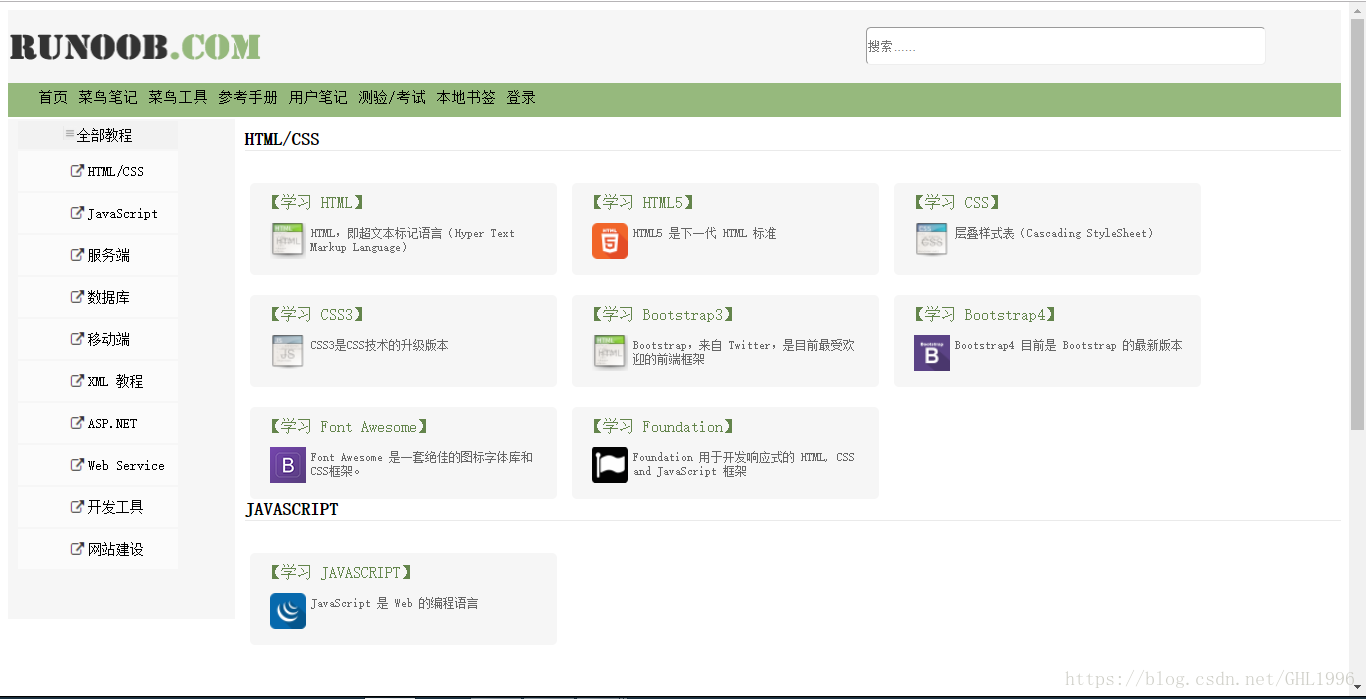Click external-link icon beside Web Service

(x=77, y=465)
